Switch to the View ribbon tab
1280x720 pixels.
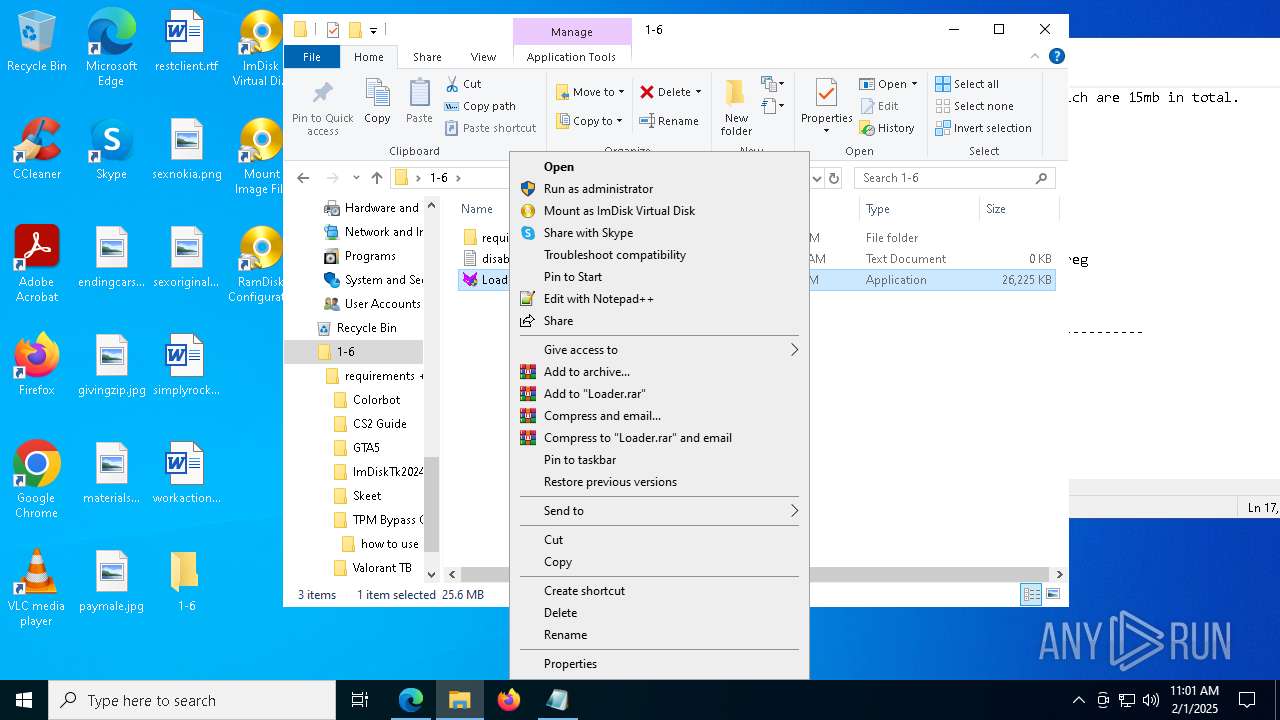[483, 57]
